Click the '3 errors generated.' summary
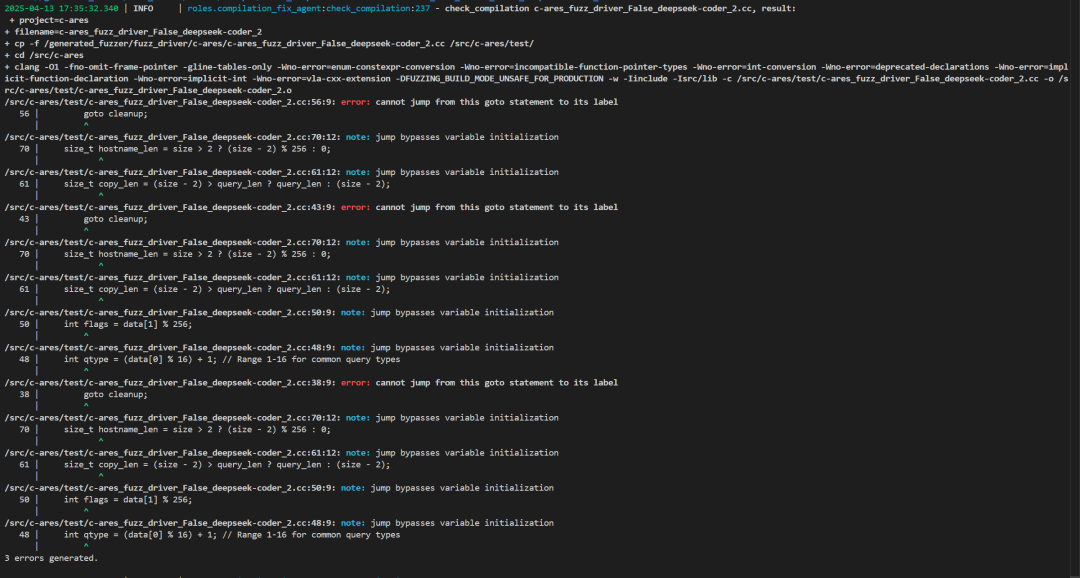The image size is (1080, 578). point(51,558)
